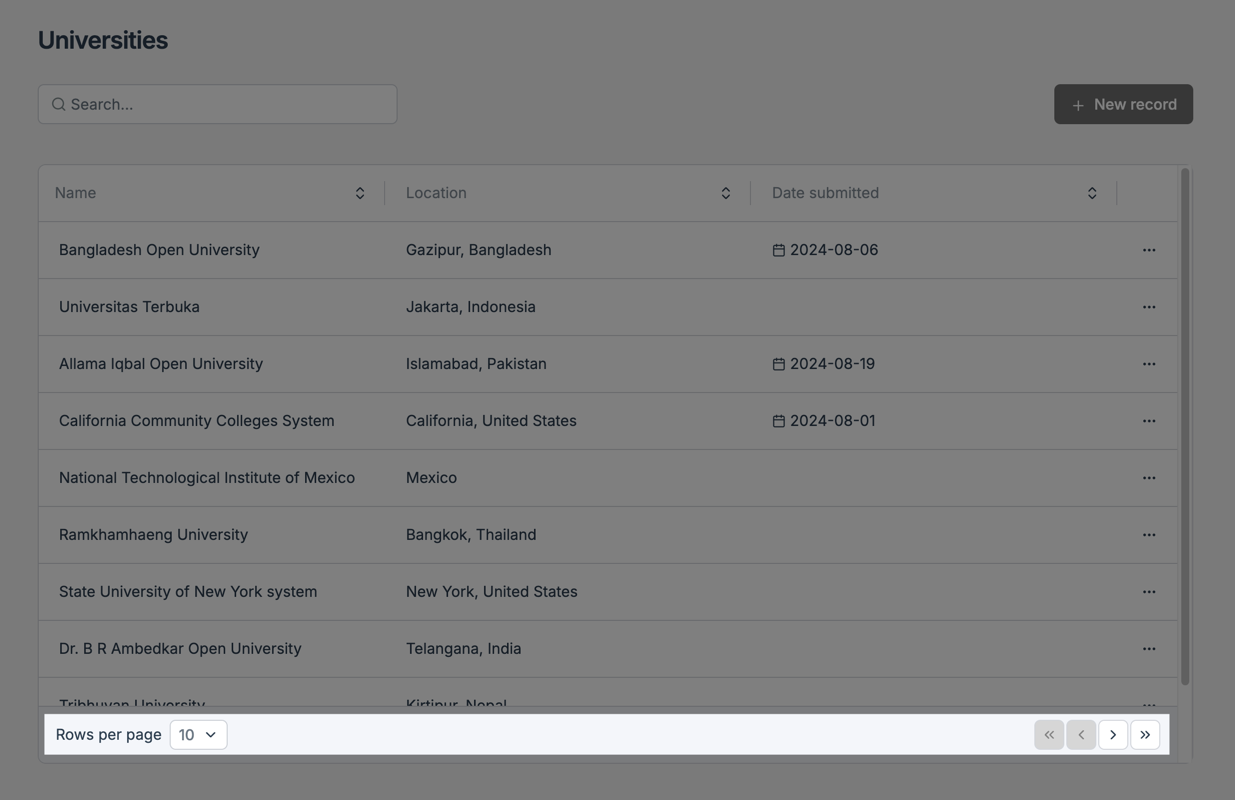This screenshot has width=1235, height=800.
Task: Click the ellipsis for Allama Iqbal Open University
Action: point(1148,364)
